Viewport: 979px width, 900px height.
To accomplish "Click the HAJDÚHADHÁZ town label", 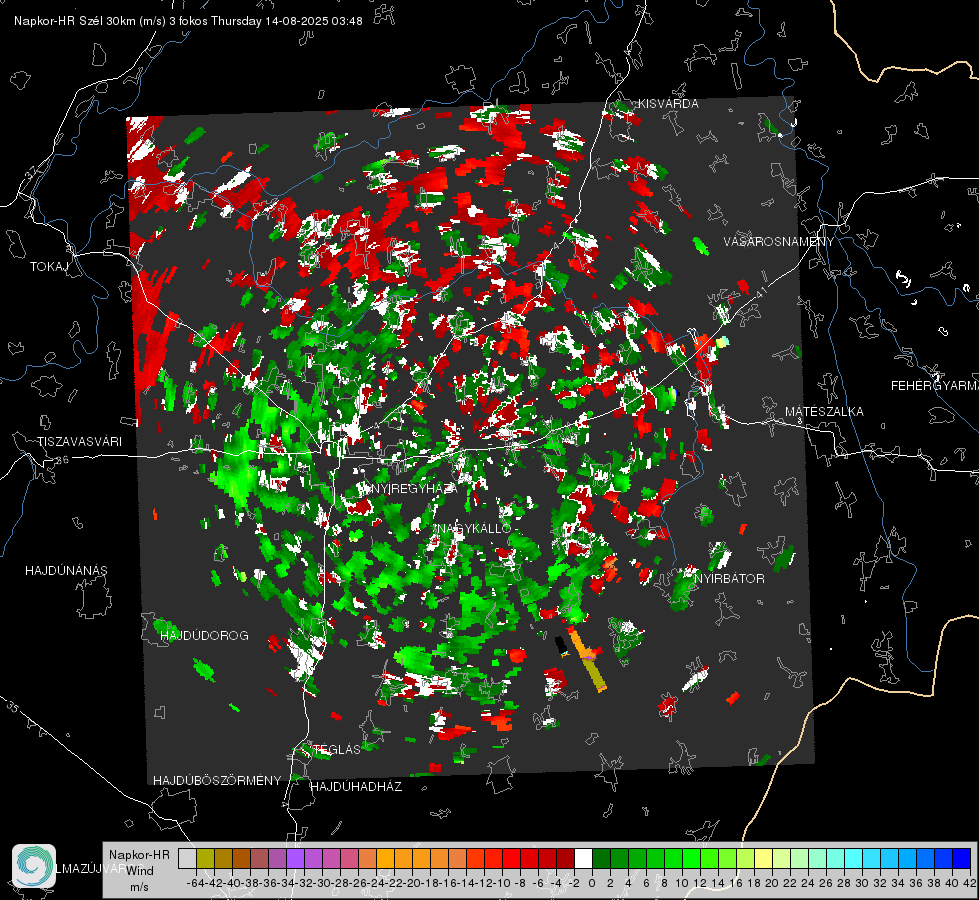I will 356,787.
